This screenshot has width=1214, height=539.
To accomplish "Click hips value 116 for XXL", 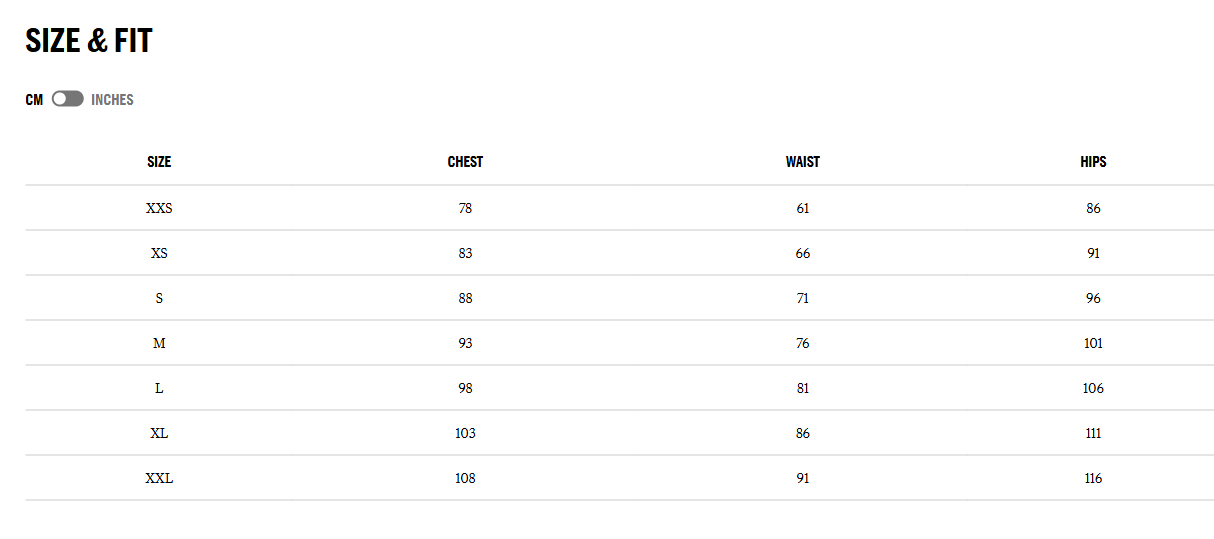I will pyautogui.click(x=1093, y=478).
